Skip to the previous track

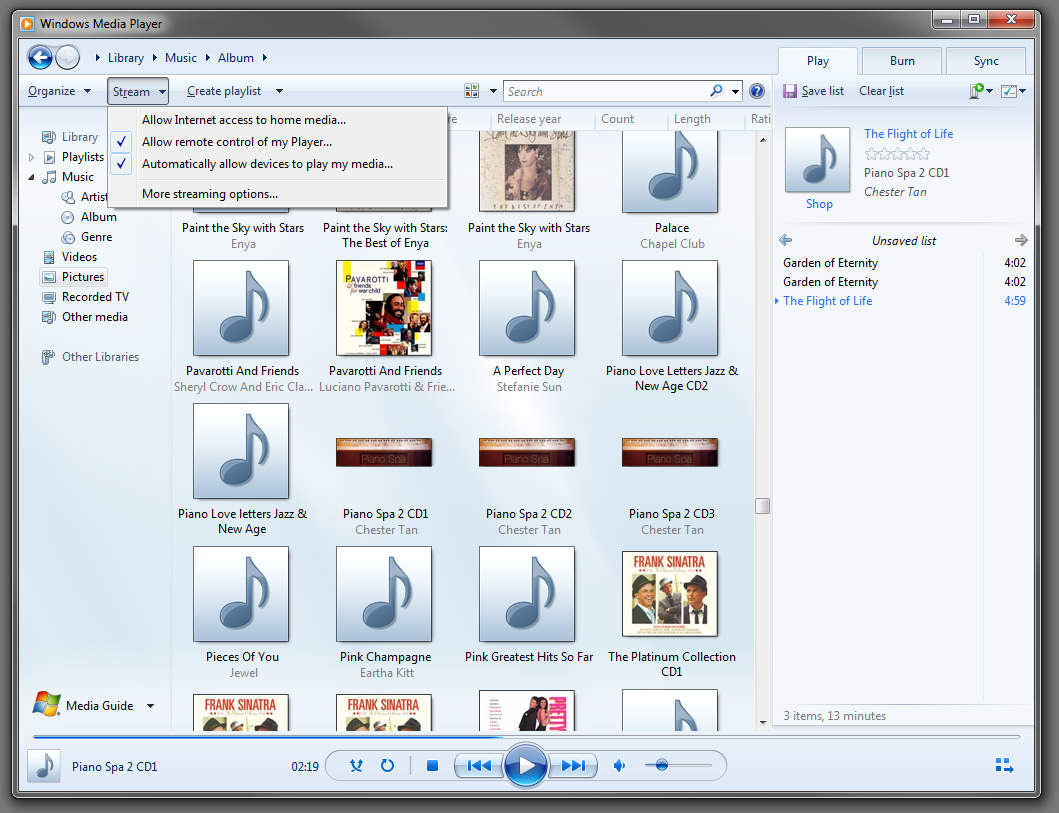point(479,765)
